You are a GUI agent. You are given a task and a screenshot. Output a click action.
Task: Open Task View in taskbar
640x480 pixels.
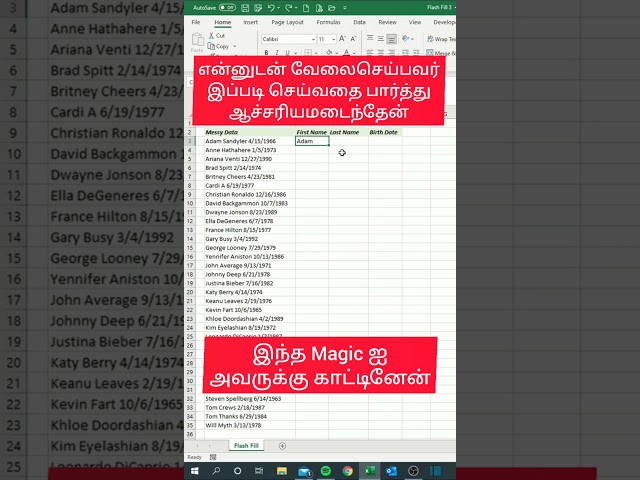259,471
